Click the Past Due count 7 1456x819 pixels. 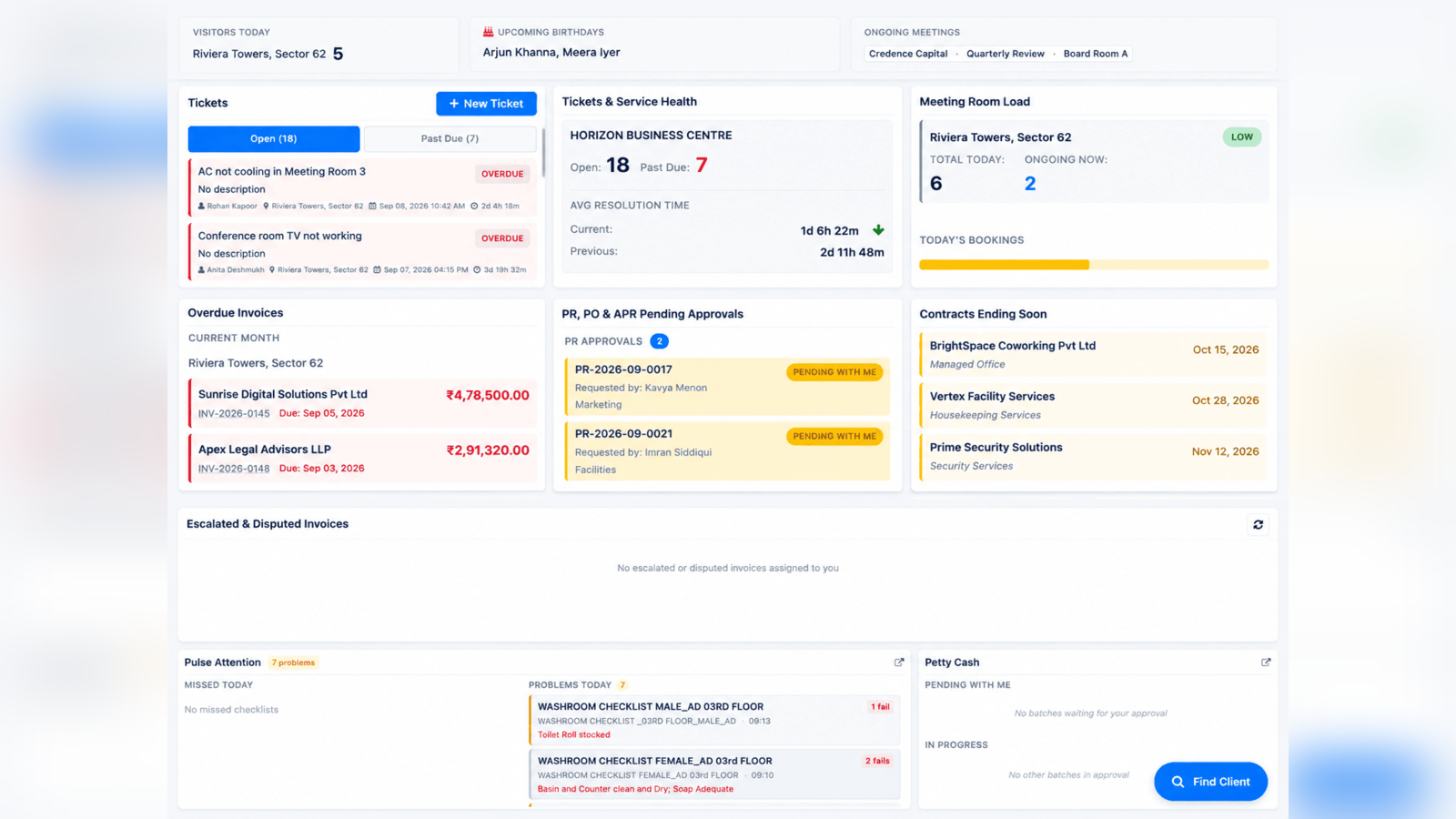click(702, 166)
